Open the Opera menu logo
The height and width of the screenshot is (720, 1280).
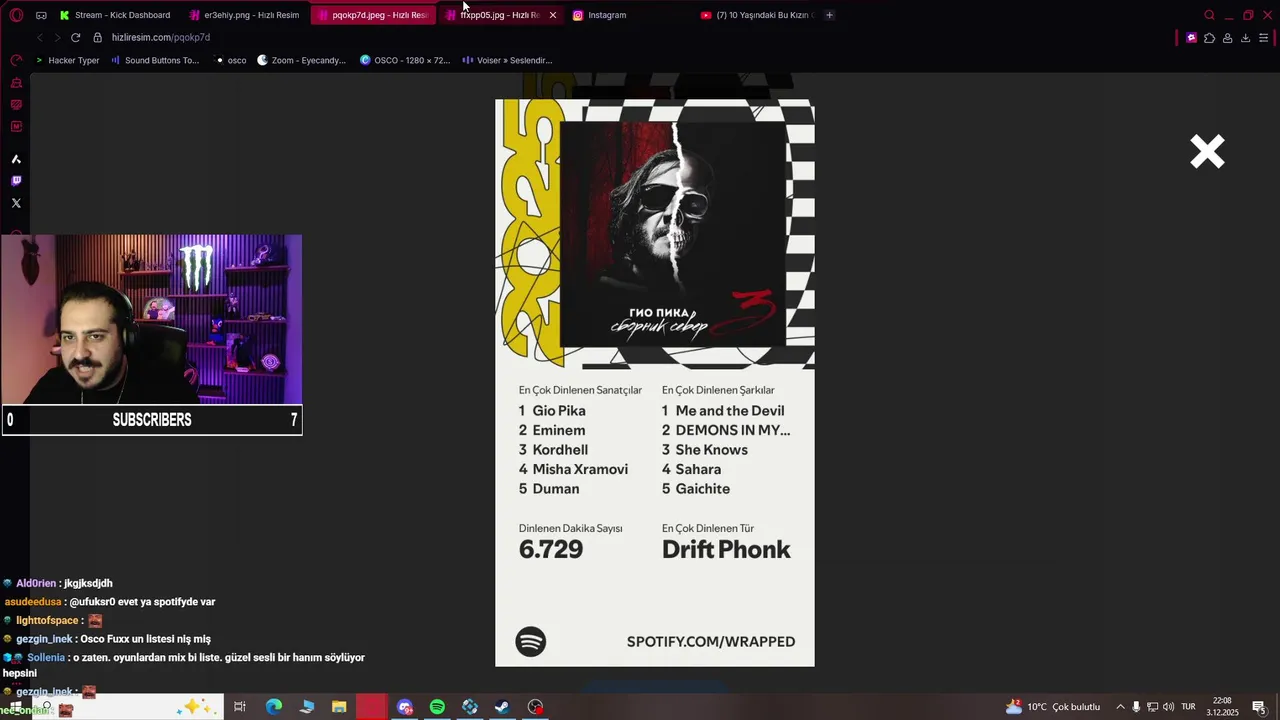16,15
